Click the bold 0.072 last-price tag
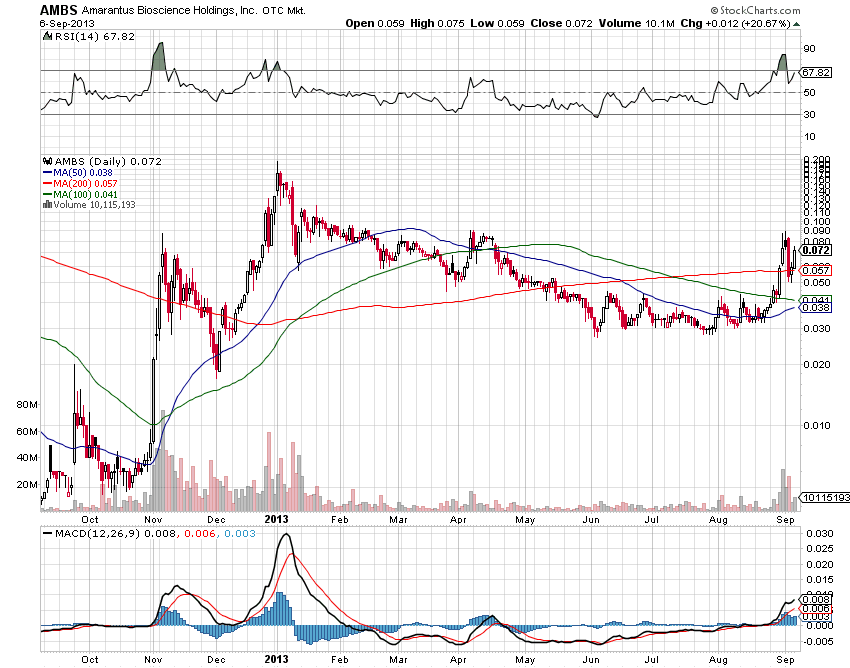This screenshot has width=850, height=668. pos(816,250)
